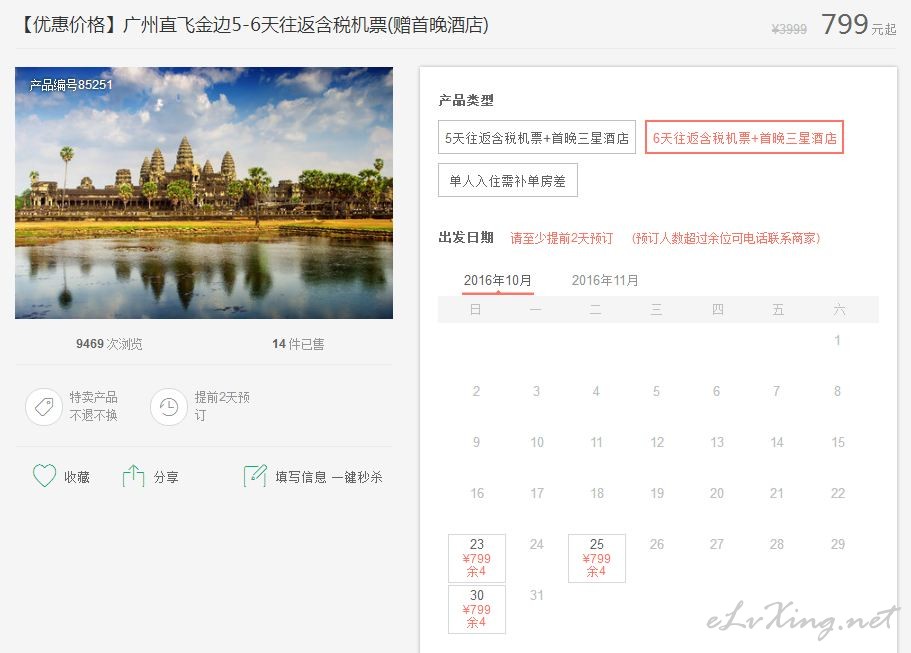
Task: Click the fill-in-info pencil icon
Action: coord(255,476)
